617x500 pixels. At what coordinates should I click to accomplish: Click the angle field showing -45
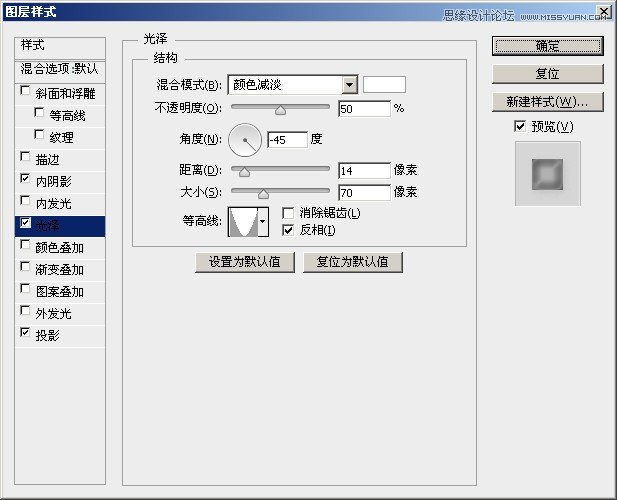(x=287, y=140)
